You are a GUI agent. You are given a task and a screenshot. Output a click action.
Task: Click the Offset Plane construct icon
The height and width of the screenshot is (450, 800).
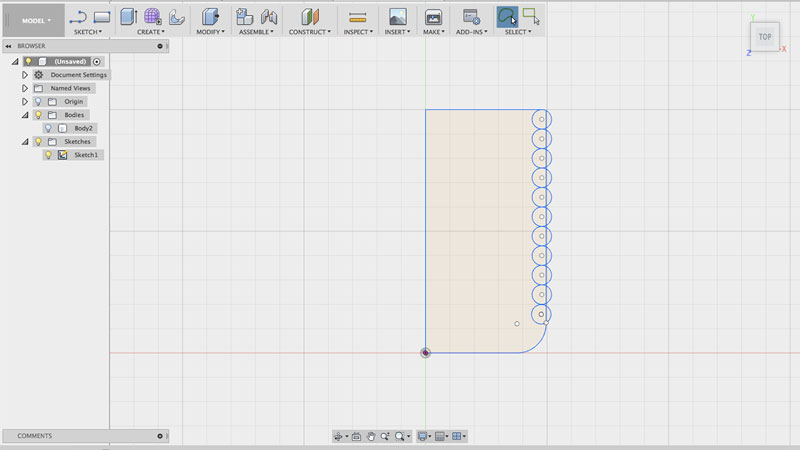(310, 17)
